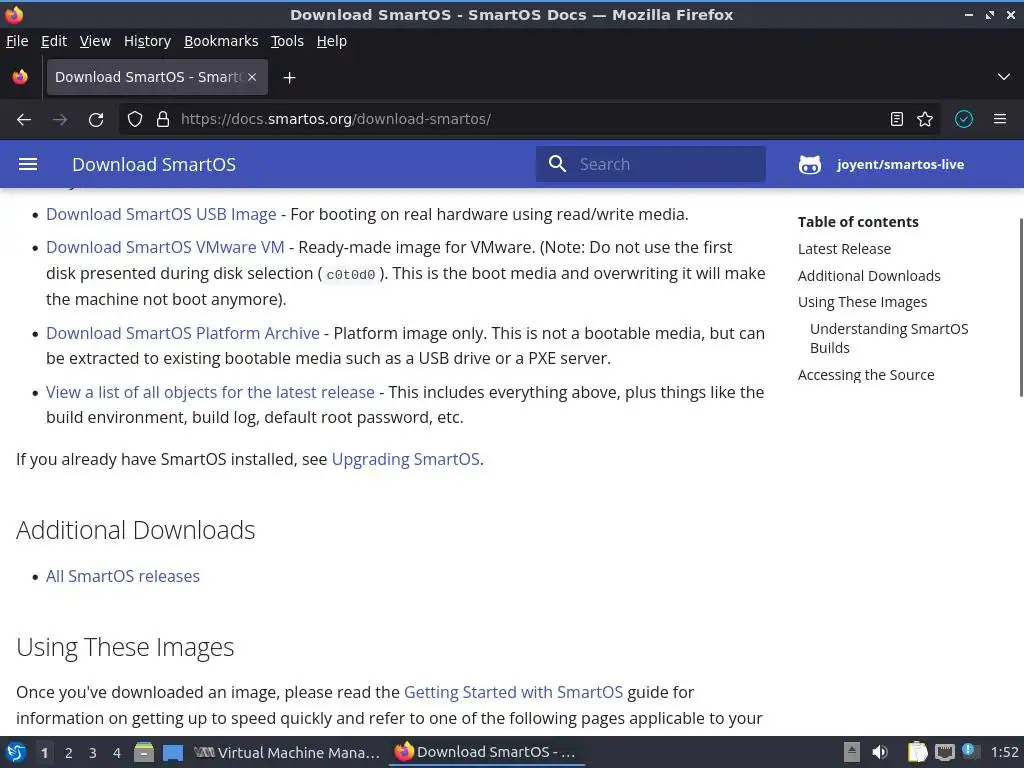Click the magnifier icon in docs search
The image size is (1024, 768).
(x=557, y=163)
